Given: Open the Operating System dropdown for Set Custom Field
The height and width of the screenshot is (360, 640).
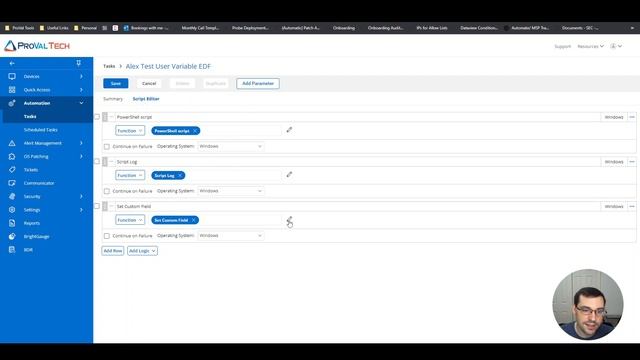Looking at the screenshot, I should coord(231,236).
